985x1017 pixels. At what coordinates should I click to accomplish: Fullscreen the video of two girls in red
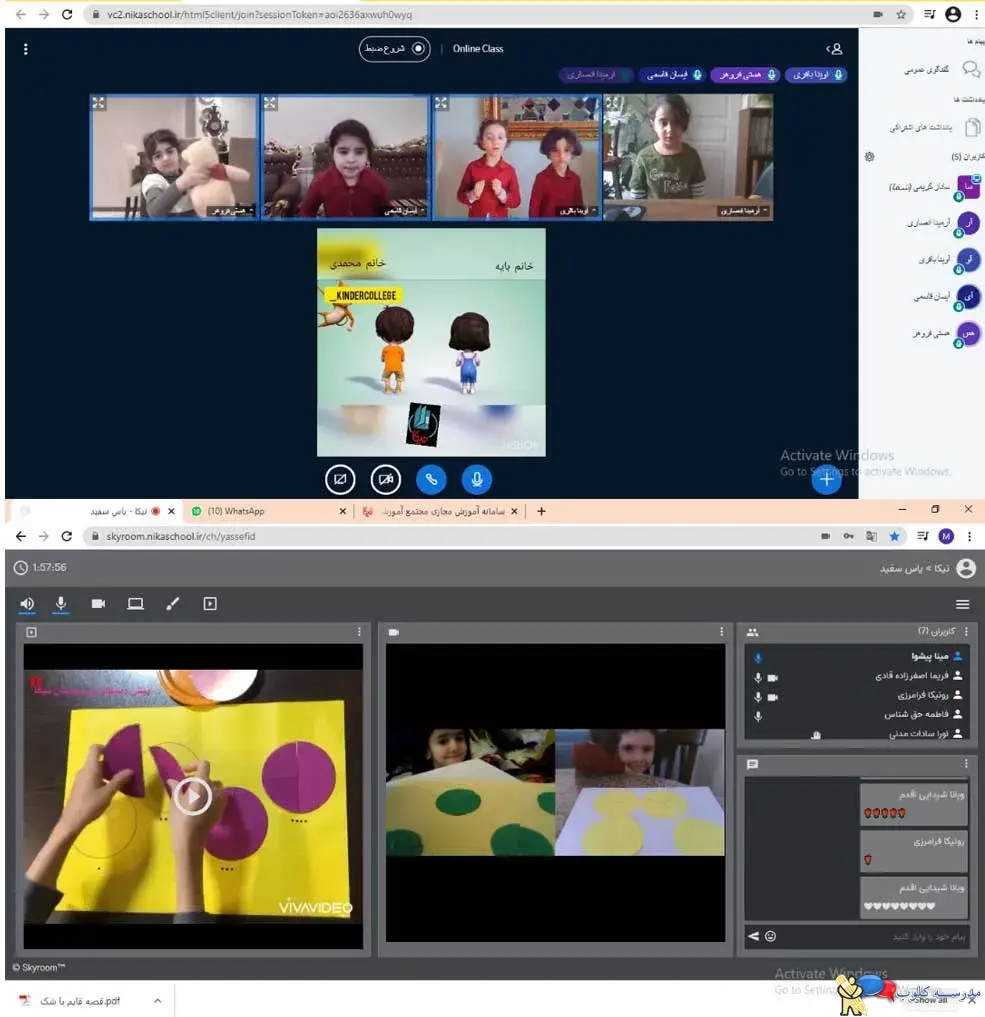441,103
